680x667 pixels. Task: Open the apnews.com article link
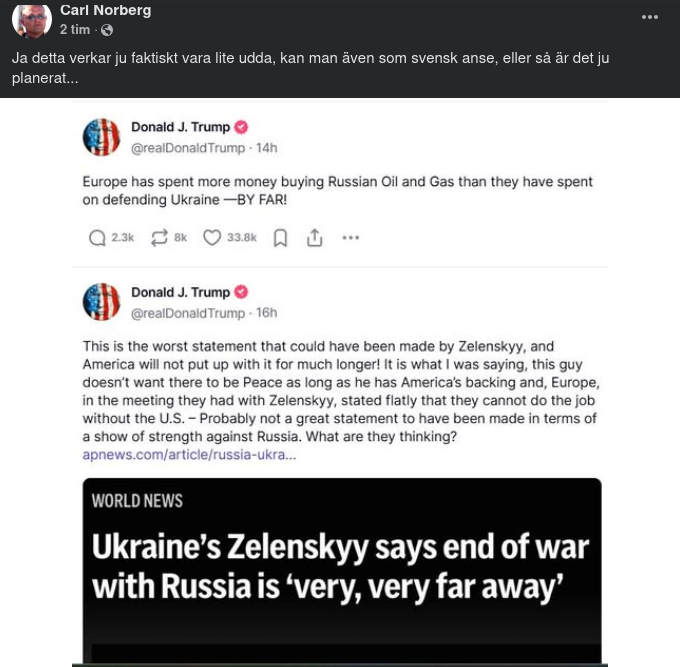coord(189,454)
